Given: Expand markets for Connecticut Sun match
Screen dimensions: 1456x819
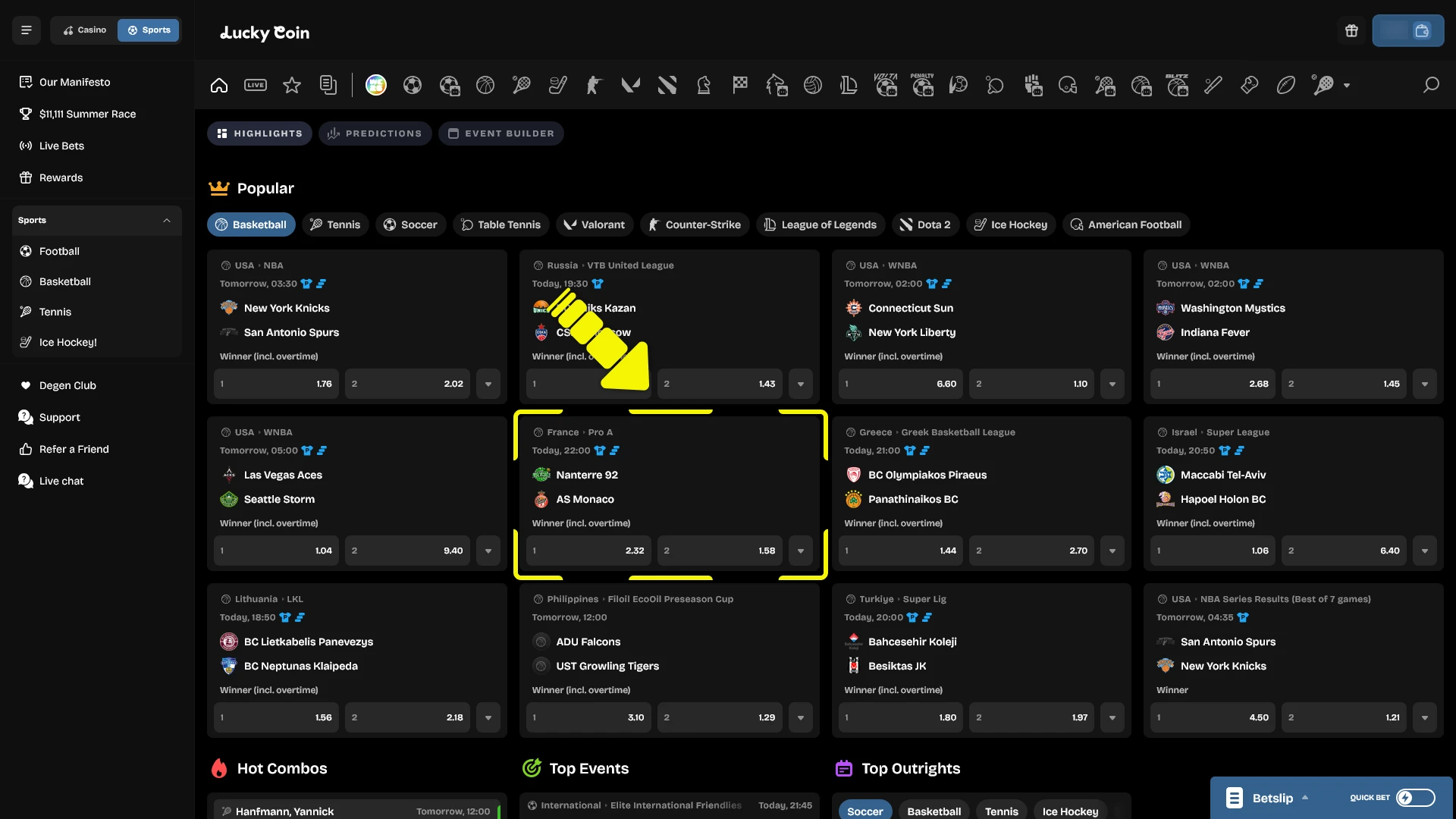Looking at the screenshot, I should (1112, 384).
